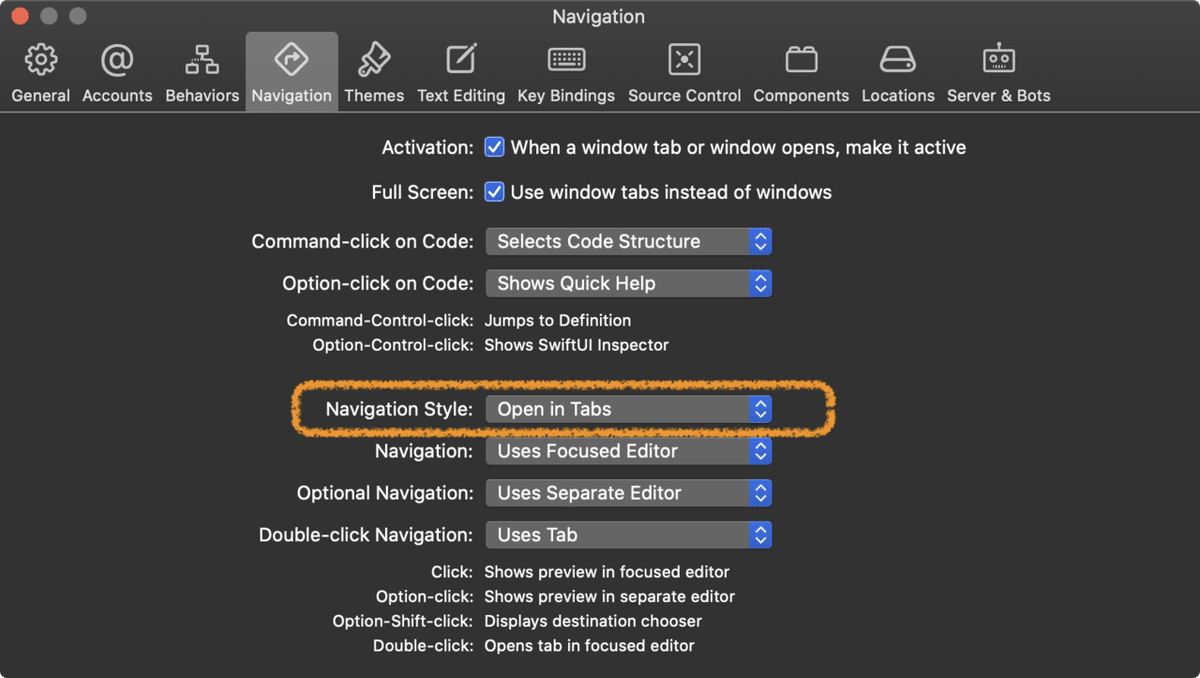Image resolution: width=1200 pixels, height=678 pixels.
Task: Open the General preferences gear icon
Action: [x=41, y=61]
